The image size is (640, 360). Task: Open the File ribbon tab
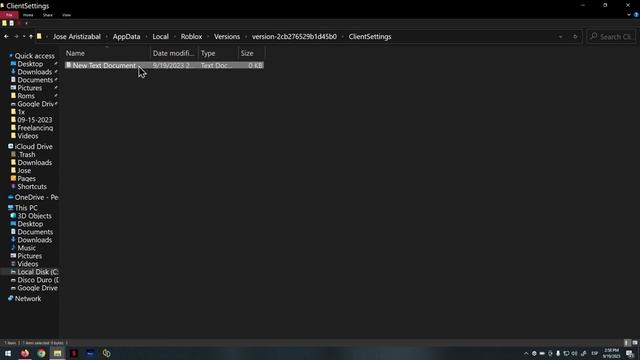[x=9, y=15]
